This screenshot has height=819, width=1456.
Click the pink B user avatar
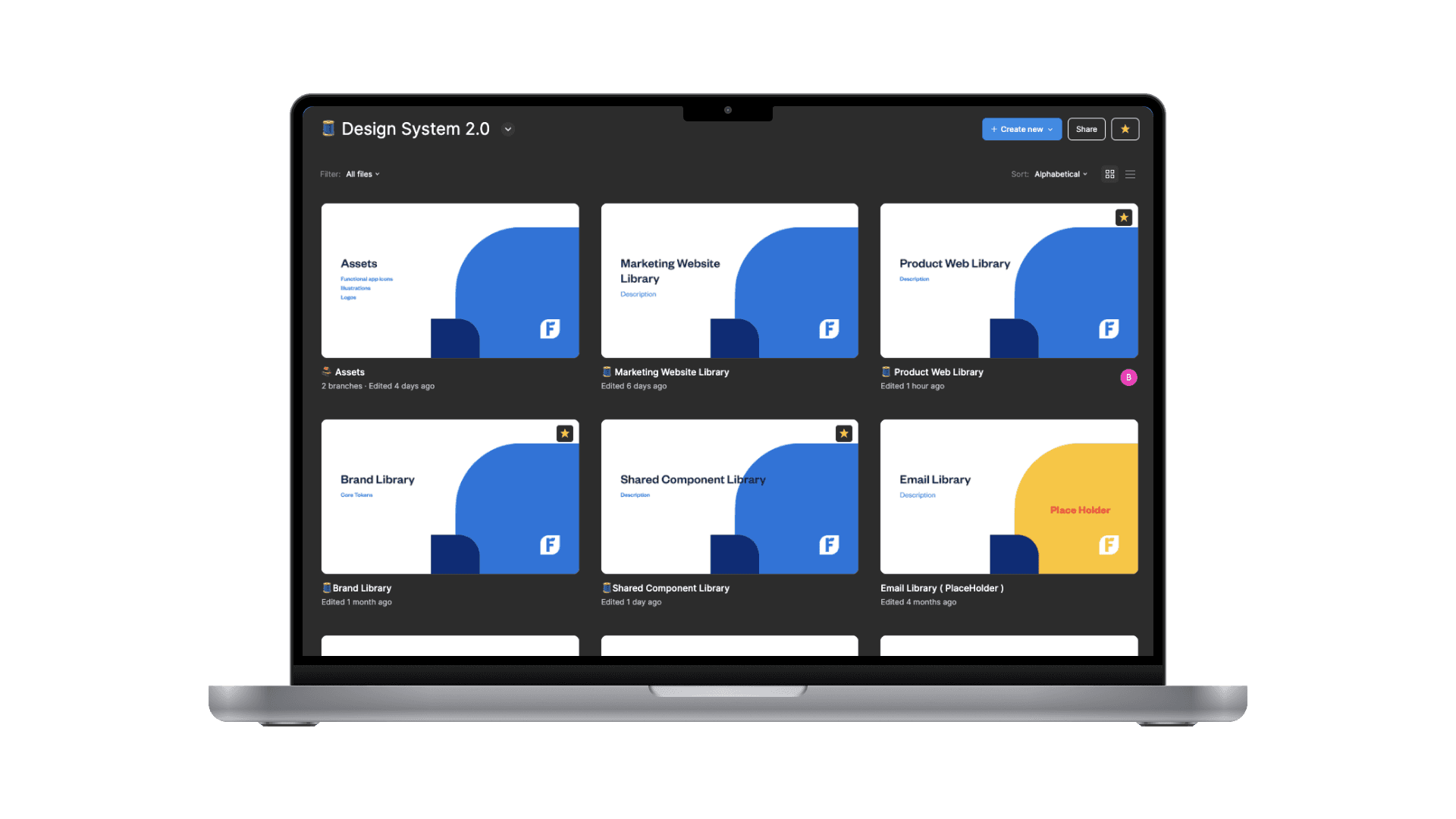point(1128,378)
